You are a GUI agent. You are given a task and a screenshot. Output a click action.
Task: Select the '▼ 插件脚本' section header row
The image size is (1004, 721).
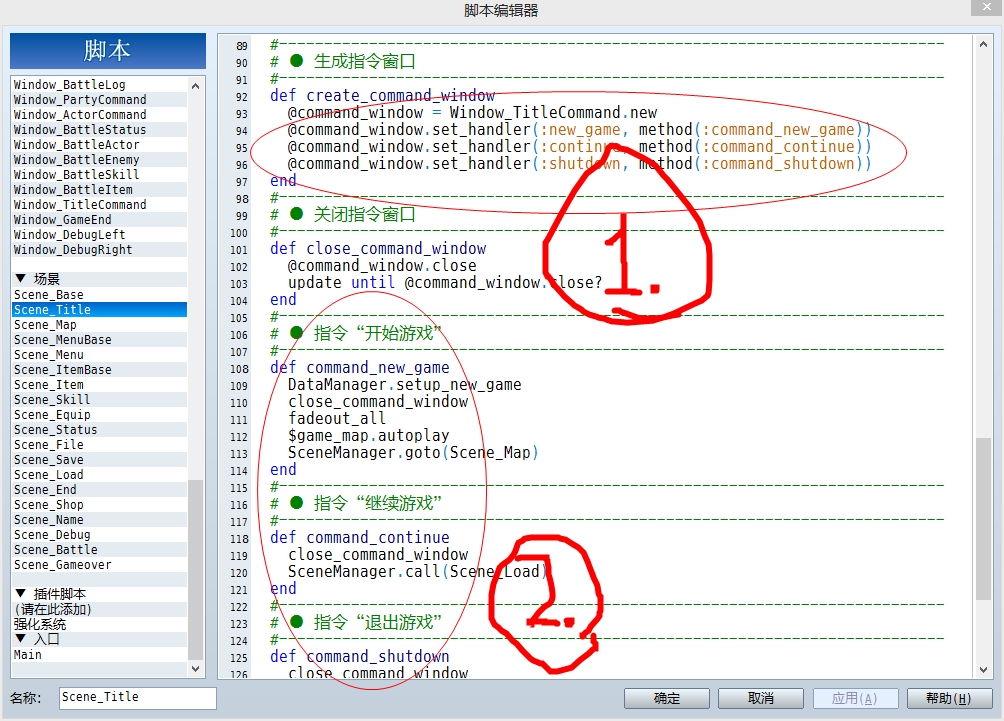(100, 594)
